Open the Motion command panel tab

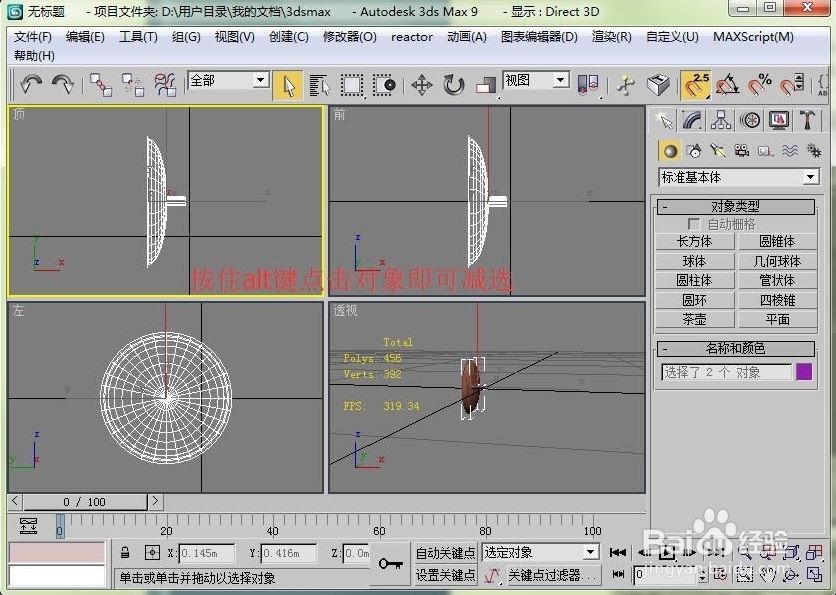click(750, 120)
